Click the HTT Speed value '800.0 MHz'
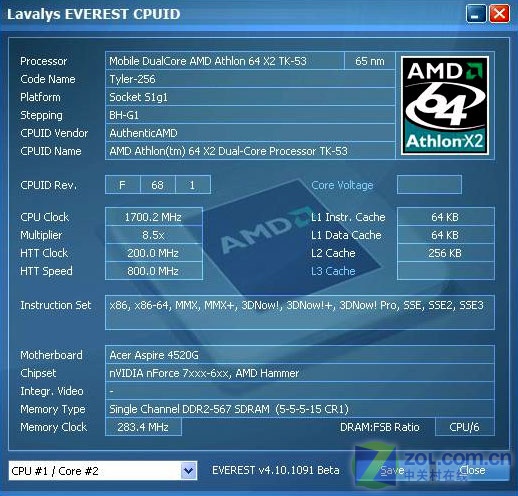This screenshot has width=518, height=496. (x=153, y=271)
